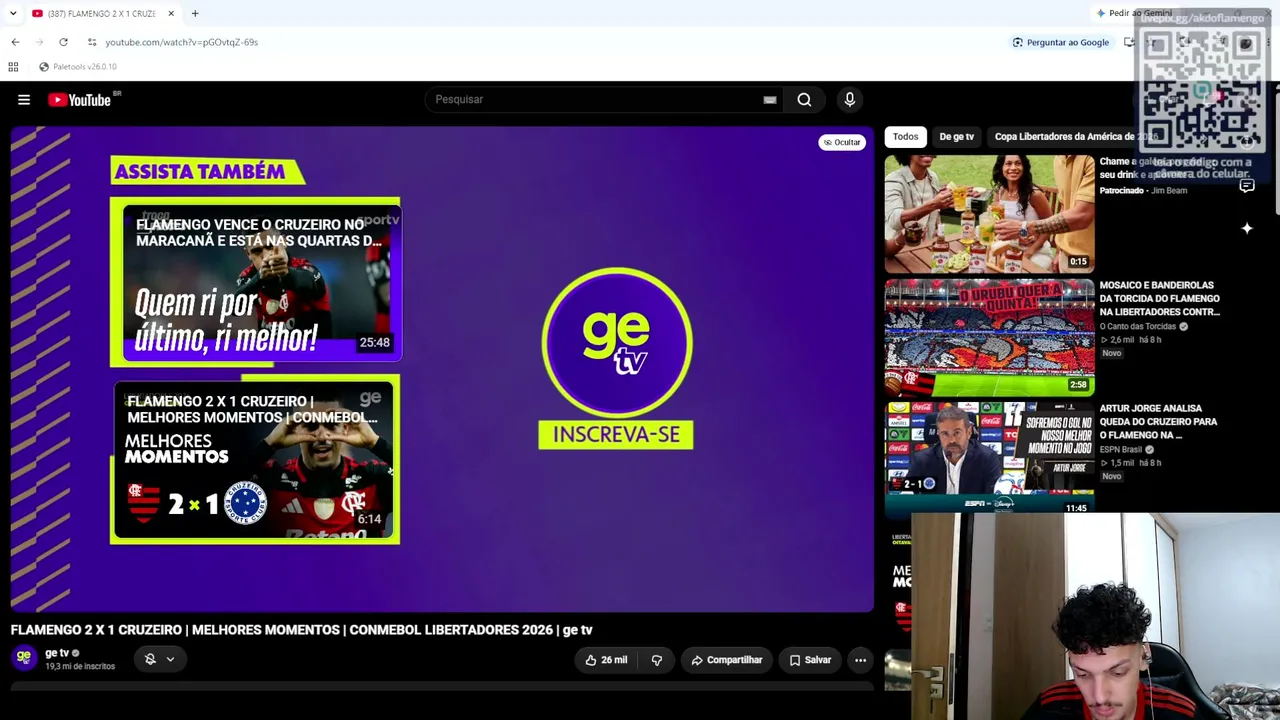
Task: Select Copa Libertadores da América chip
Action: pyautogui.click(x=1076, y=137)
